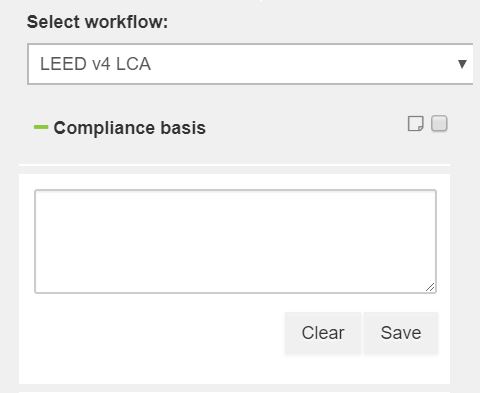
Task: Toggle the square box right of note icon
Action: [x=439, y=123]
